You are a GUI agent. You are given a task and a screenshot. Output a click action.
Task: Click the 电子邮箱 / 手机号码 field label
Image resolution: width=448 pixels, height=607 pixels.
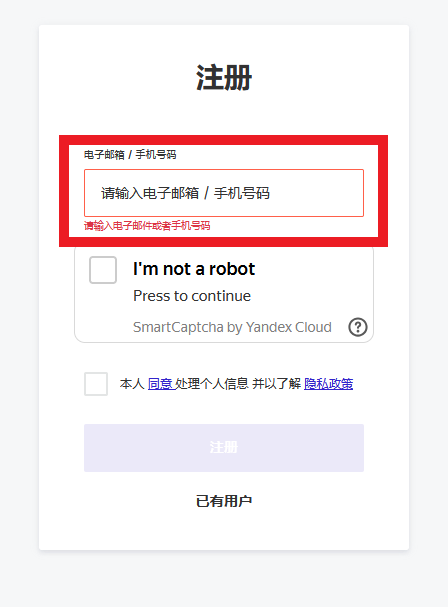130,155
